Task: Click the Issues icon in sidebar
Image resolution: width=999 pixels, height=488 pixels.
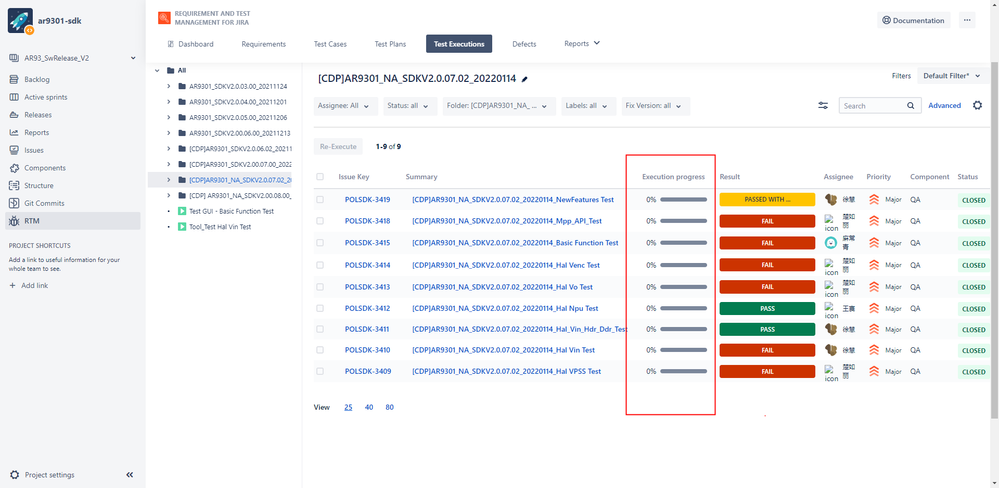Action: click(x=13, y=150)
